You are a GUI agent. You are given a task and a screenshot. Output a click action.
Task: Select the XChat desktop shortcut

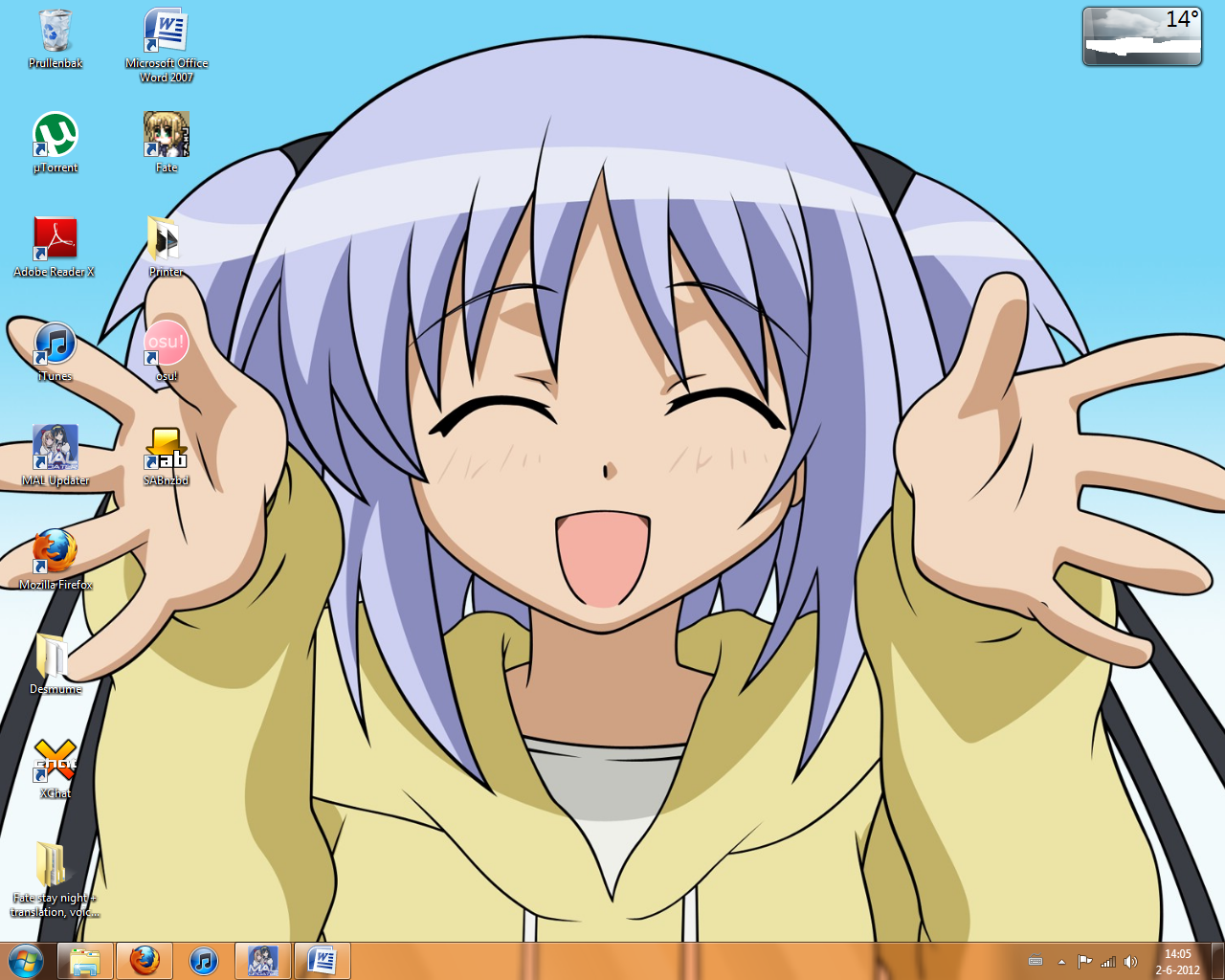coord(56,768)
